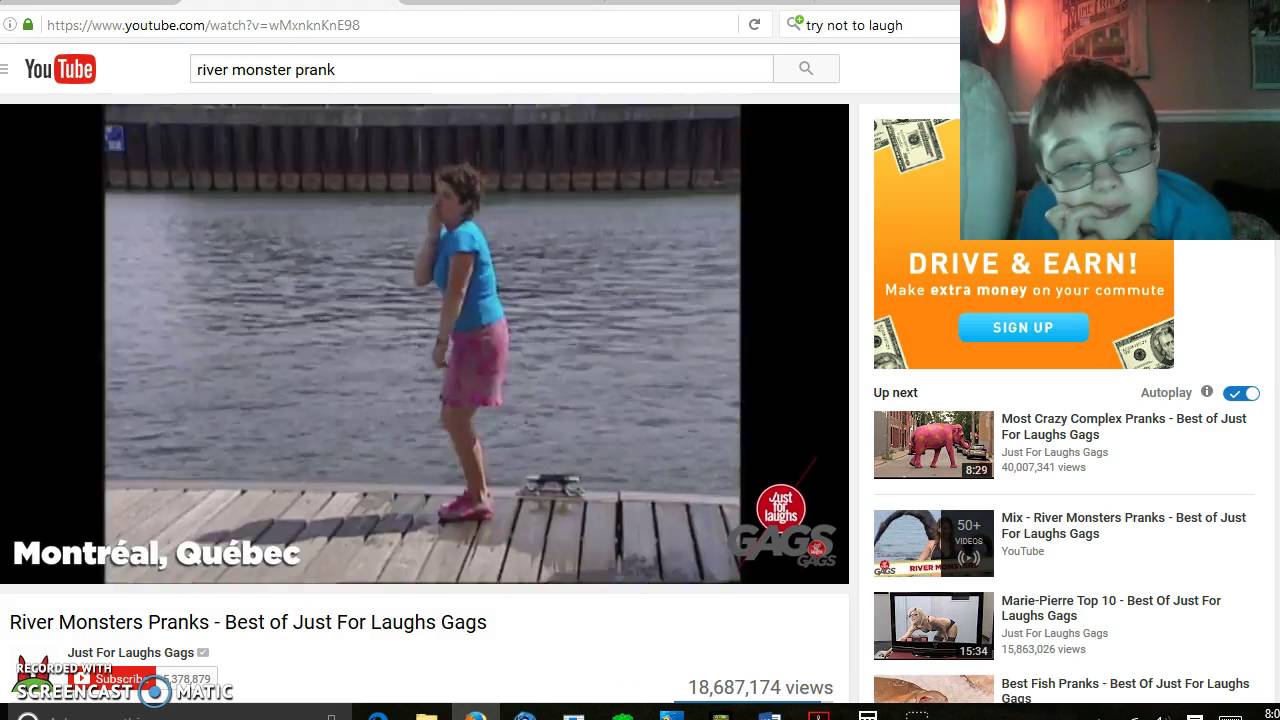Click the 'Up next' heading

[895, 393]
